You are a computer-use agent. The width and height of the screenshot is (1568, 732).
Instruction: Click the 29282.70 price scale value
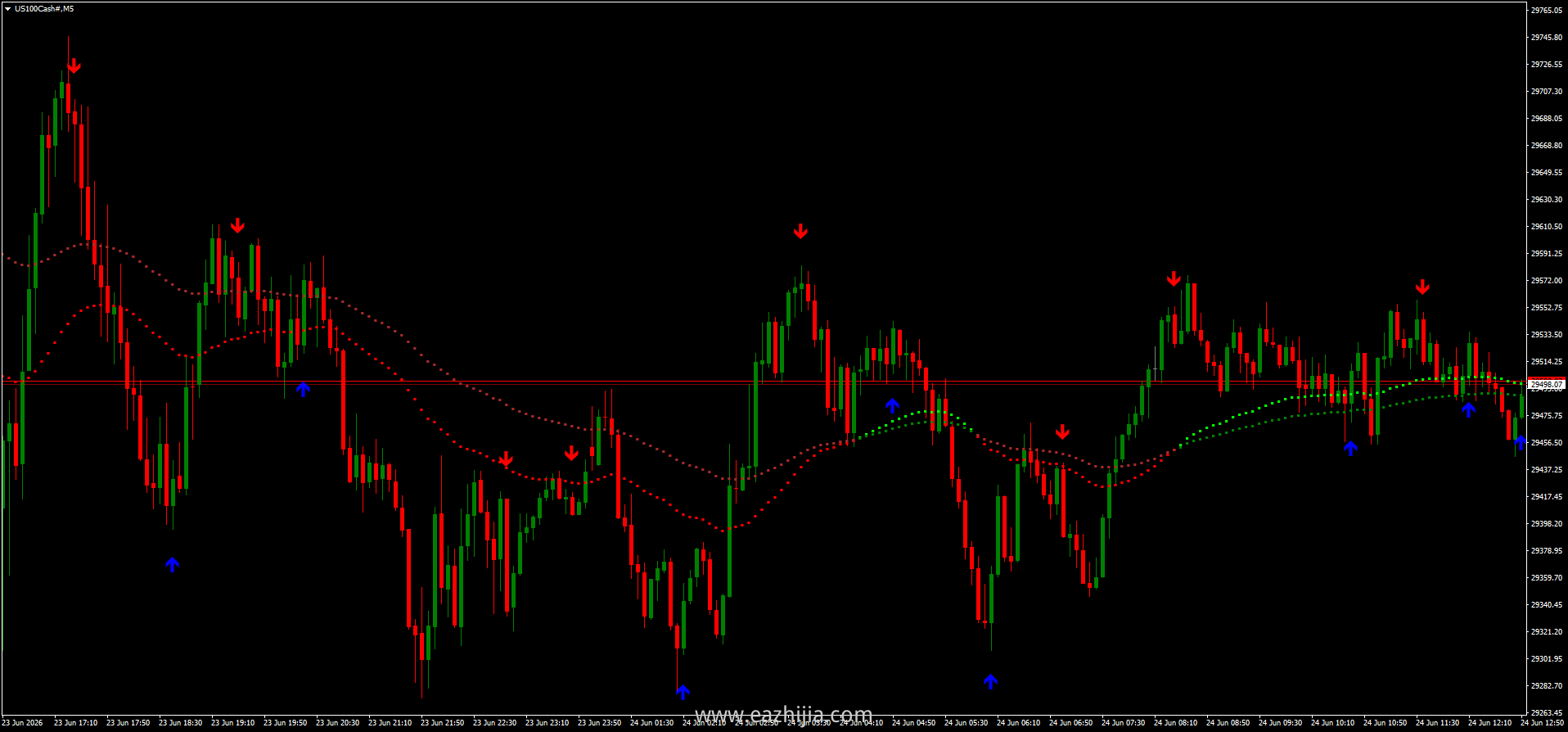pyautogui.click(x=1547, y=685)
